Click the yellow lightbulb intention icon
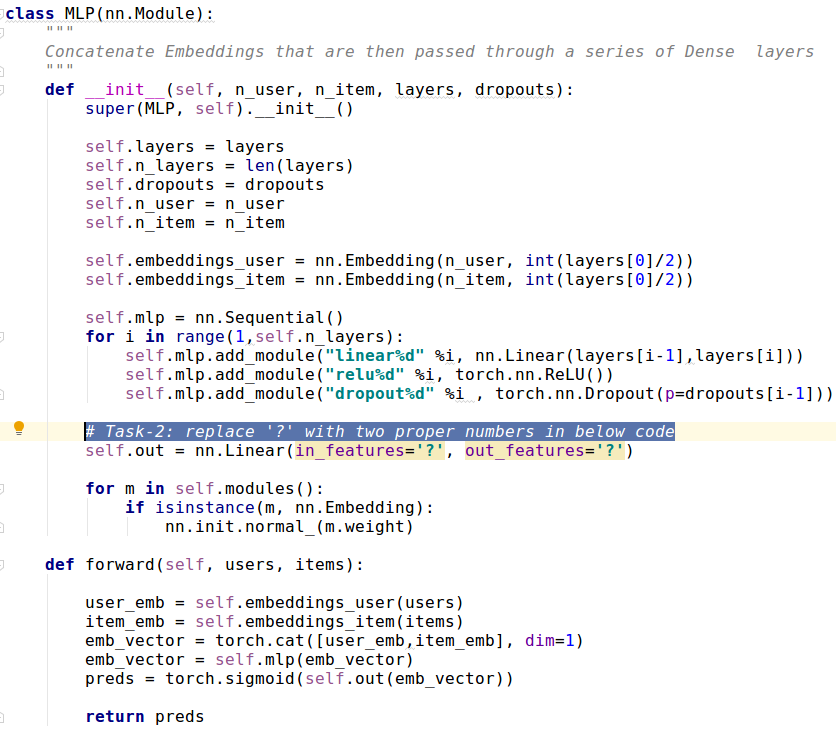The image size is (836, 729). click(19, 428)
